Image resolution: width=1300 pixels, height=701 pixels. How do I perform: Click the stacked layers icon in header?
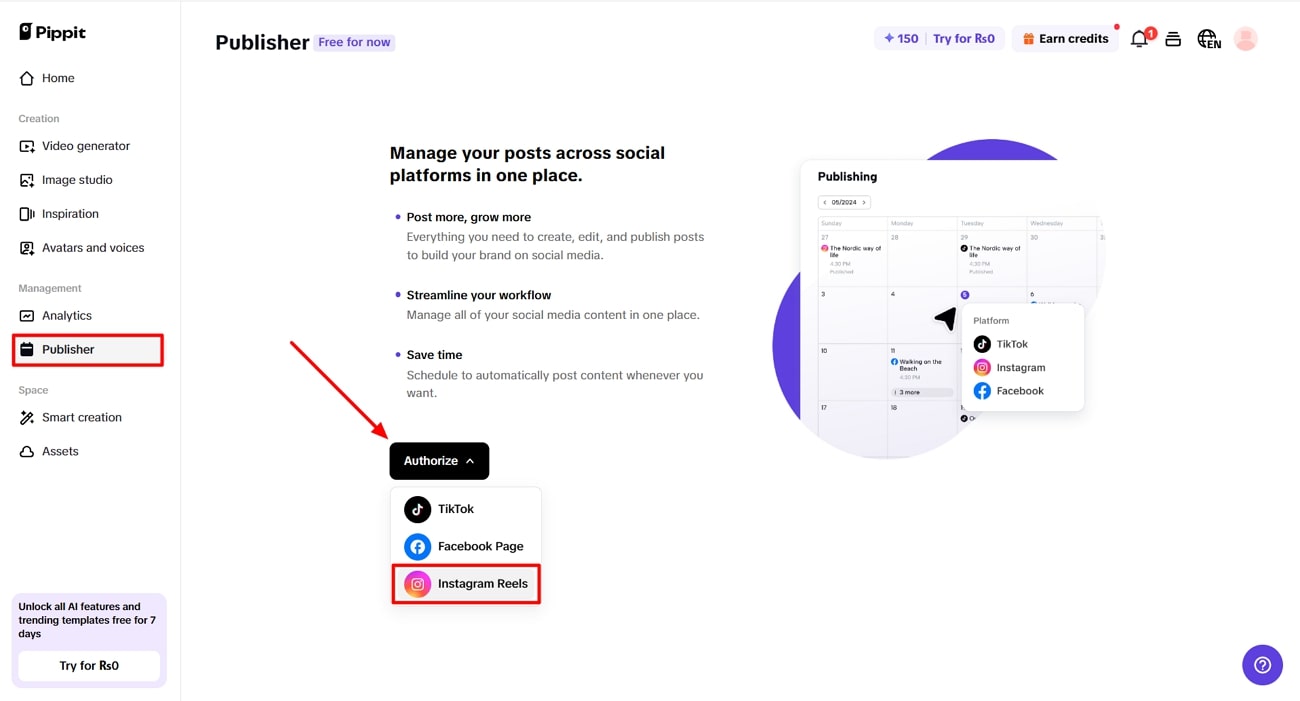[1173, 39]
